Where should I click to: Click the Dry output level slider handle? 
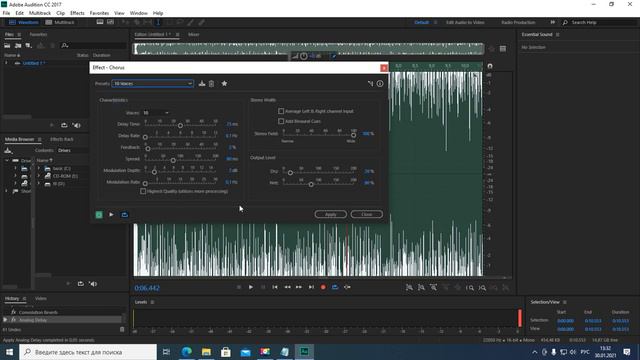(x=290, y=173)
